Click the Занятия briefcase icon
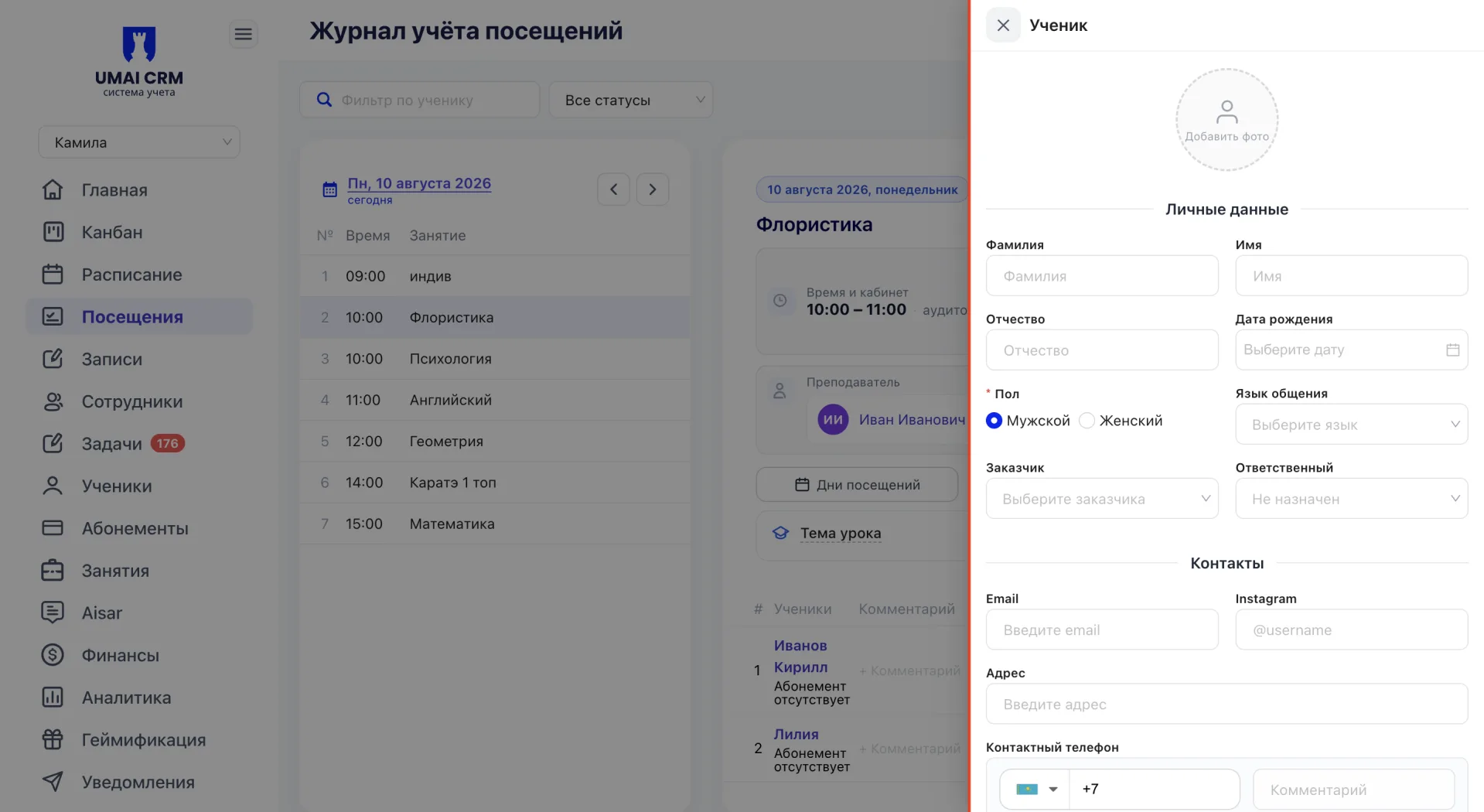Image resolution: width=1484 pixels, height=812 pixels. tap(53, 571)
